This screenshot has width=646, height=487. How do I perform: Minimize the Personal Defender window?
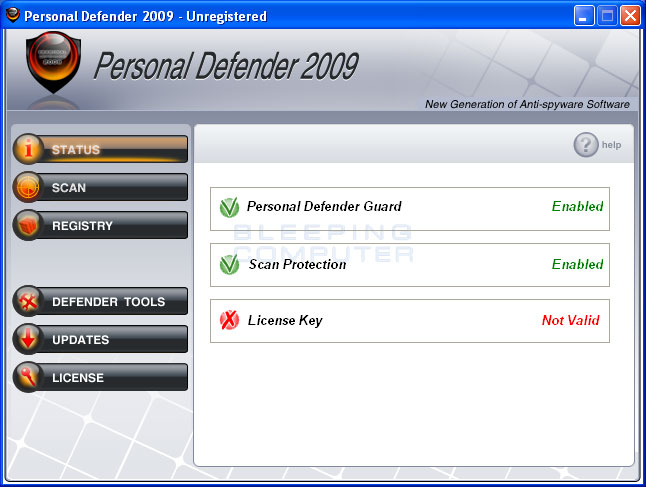point(584,16)
